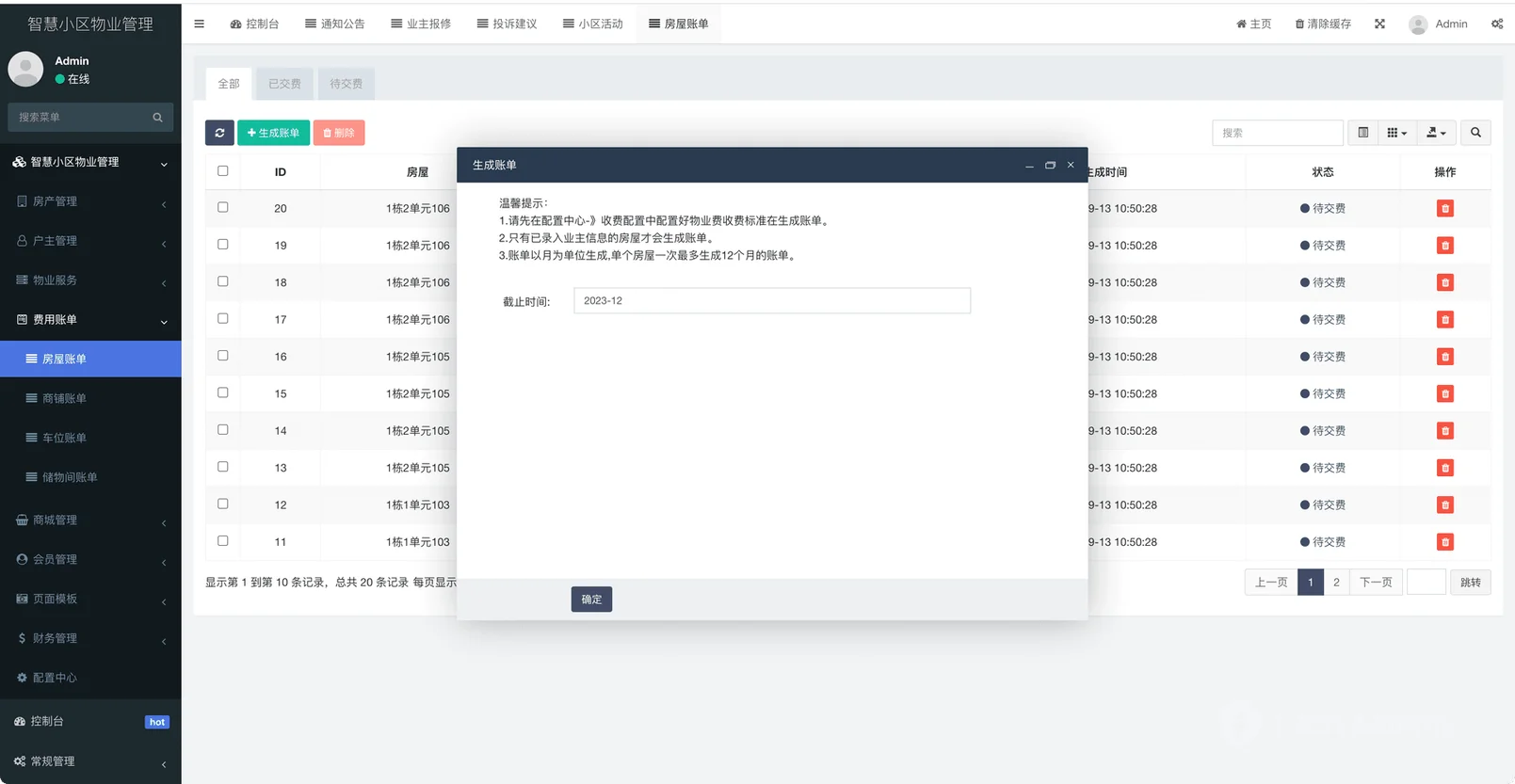
Task: Toggle the table card view icon
Action: click(x=1362, y=133)
